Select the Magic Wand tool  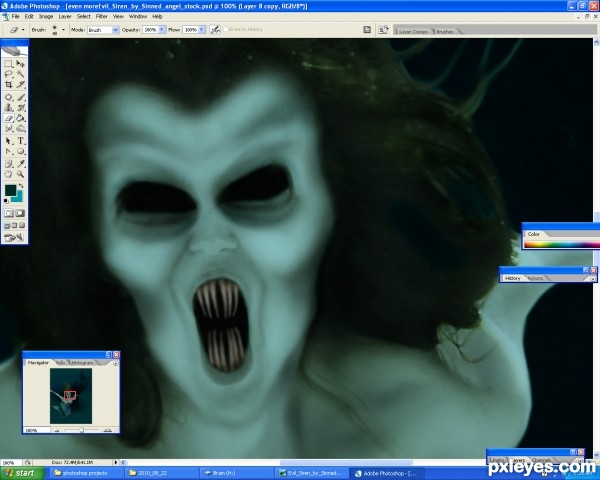(x=21, y=74)
